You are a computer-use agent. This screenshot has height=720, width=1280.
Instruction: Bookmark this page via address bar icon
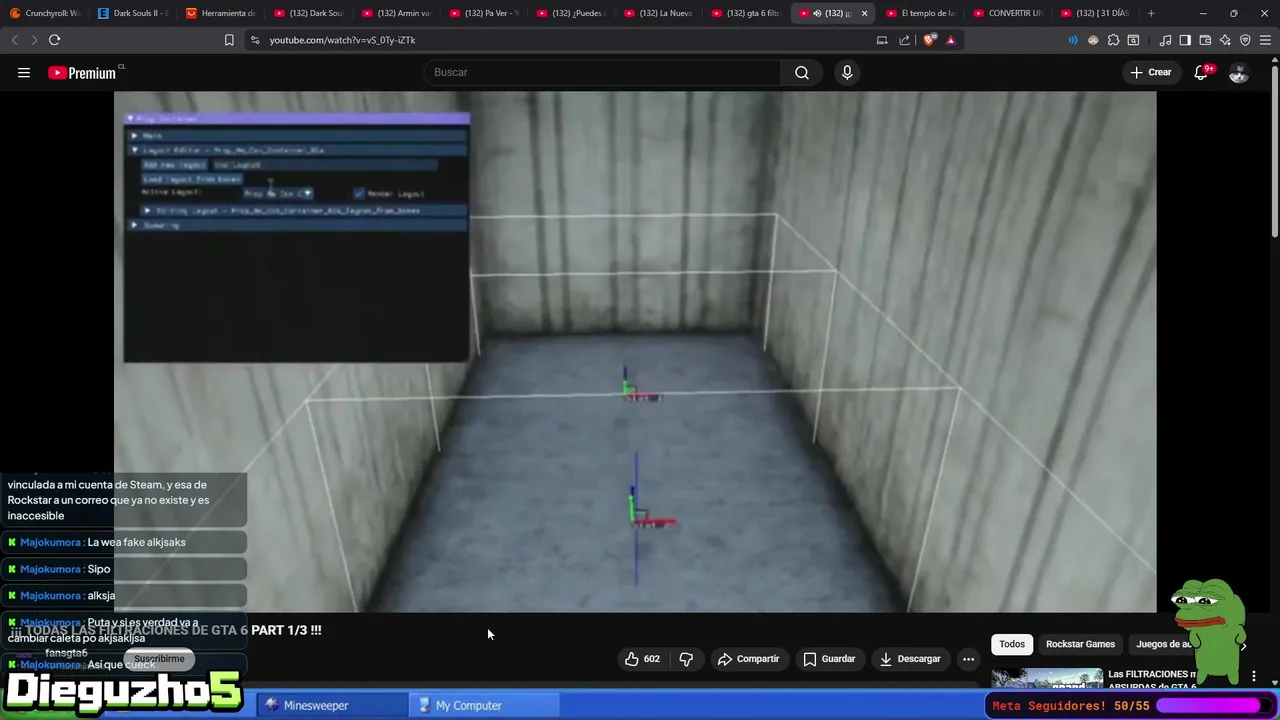pos(229,40)
